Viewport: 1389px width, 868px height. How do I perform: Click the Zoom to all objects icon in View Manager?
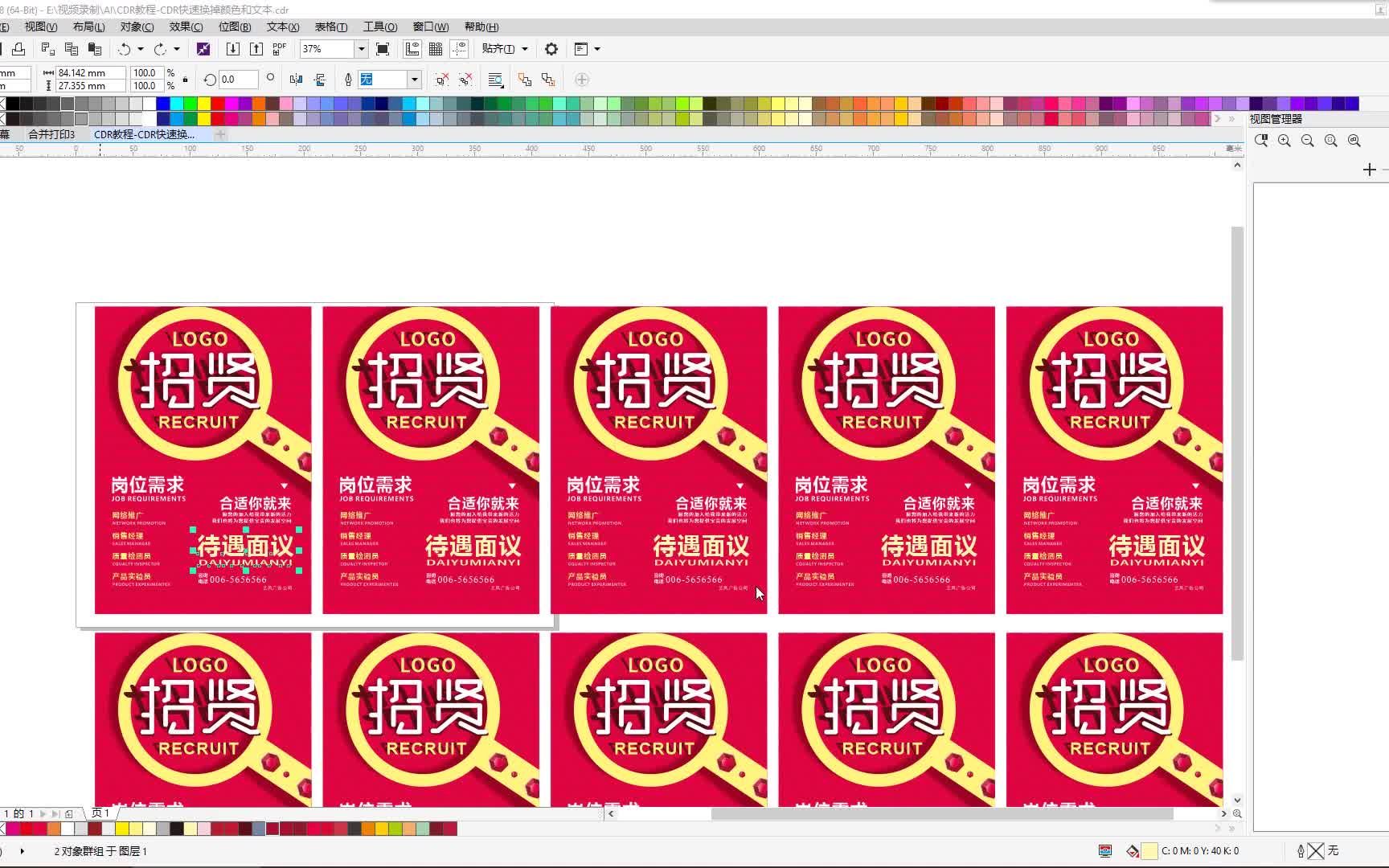pos(1354,141)
